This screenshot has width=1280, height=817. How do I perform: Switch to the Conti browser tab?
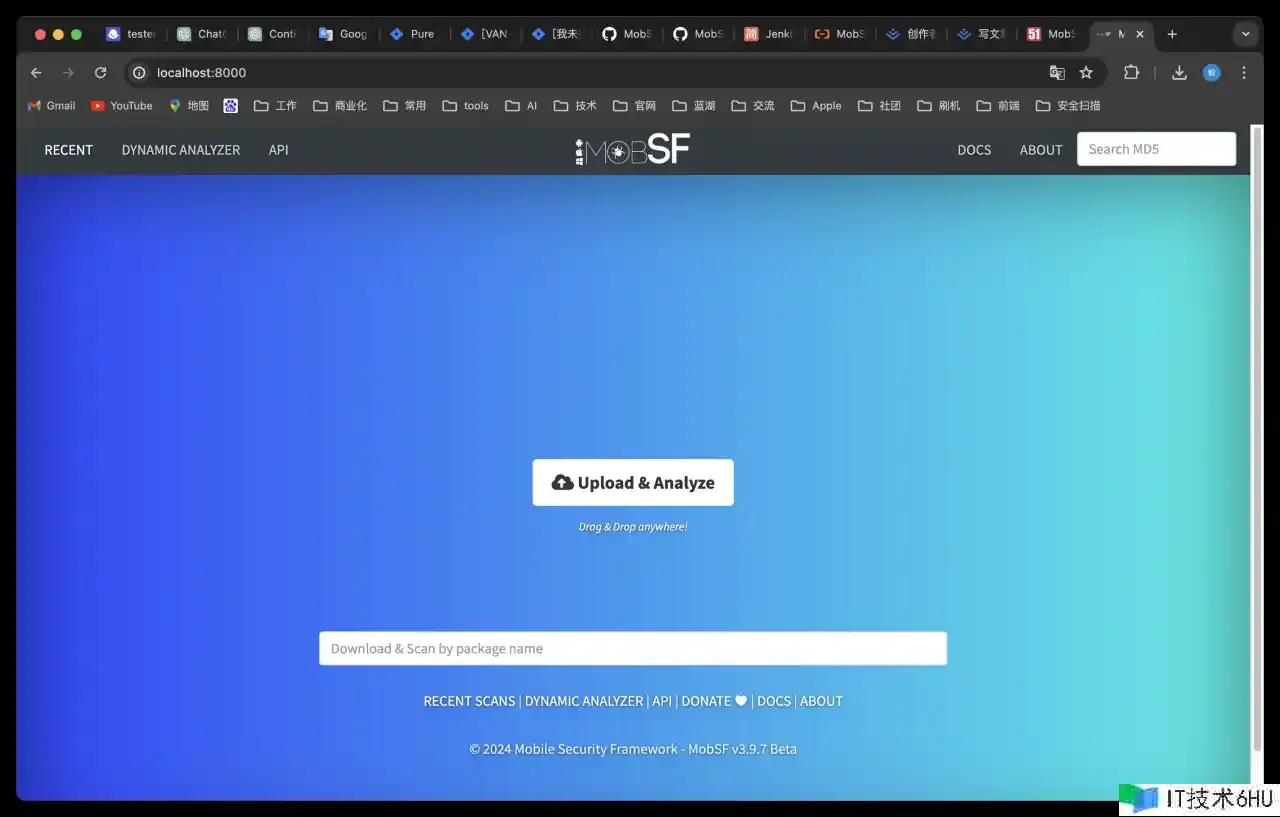(273, 34)
